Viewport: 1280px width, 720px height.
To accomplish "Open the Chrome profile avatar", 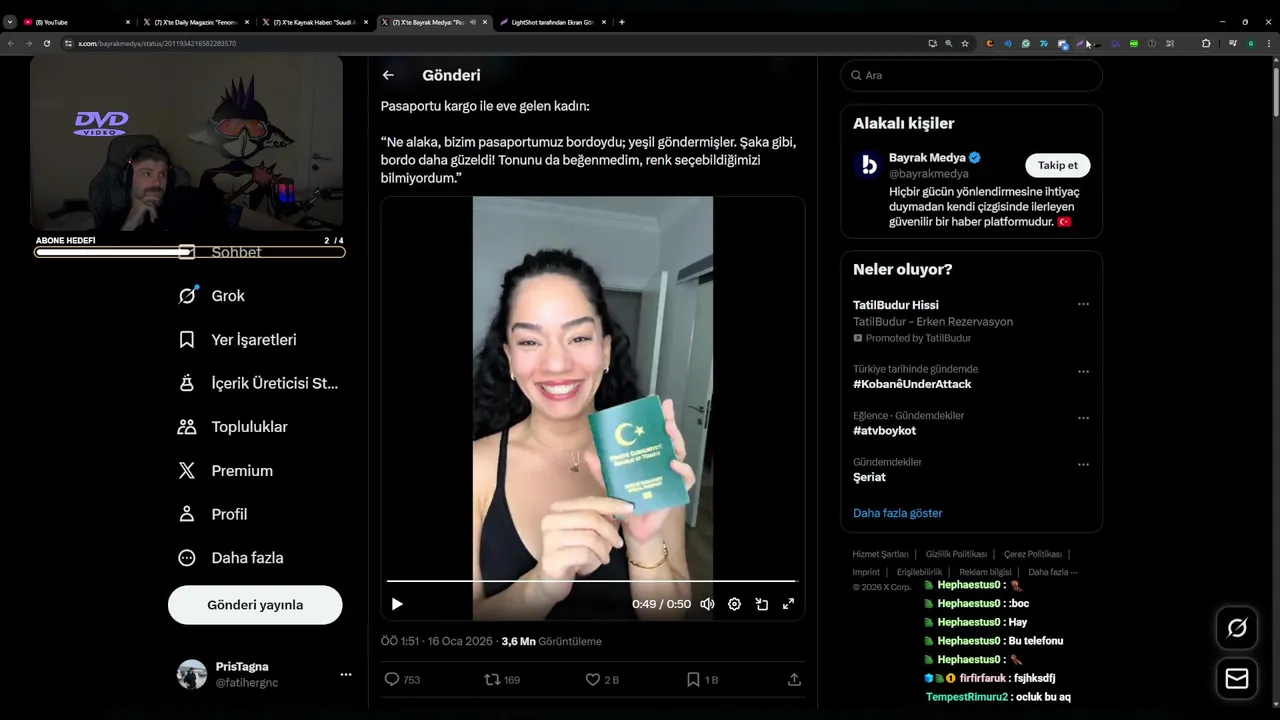I will (x=1250, y=43).
